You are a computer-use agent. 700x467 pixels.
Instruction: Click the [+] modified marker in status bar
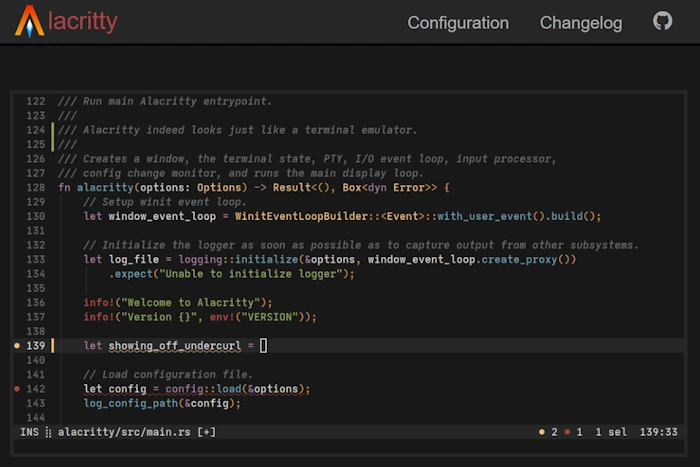[x=207, y=432]
